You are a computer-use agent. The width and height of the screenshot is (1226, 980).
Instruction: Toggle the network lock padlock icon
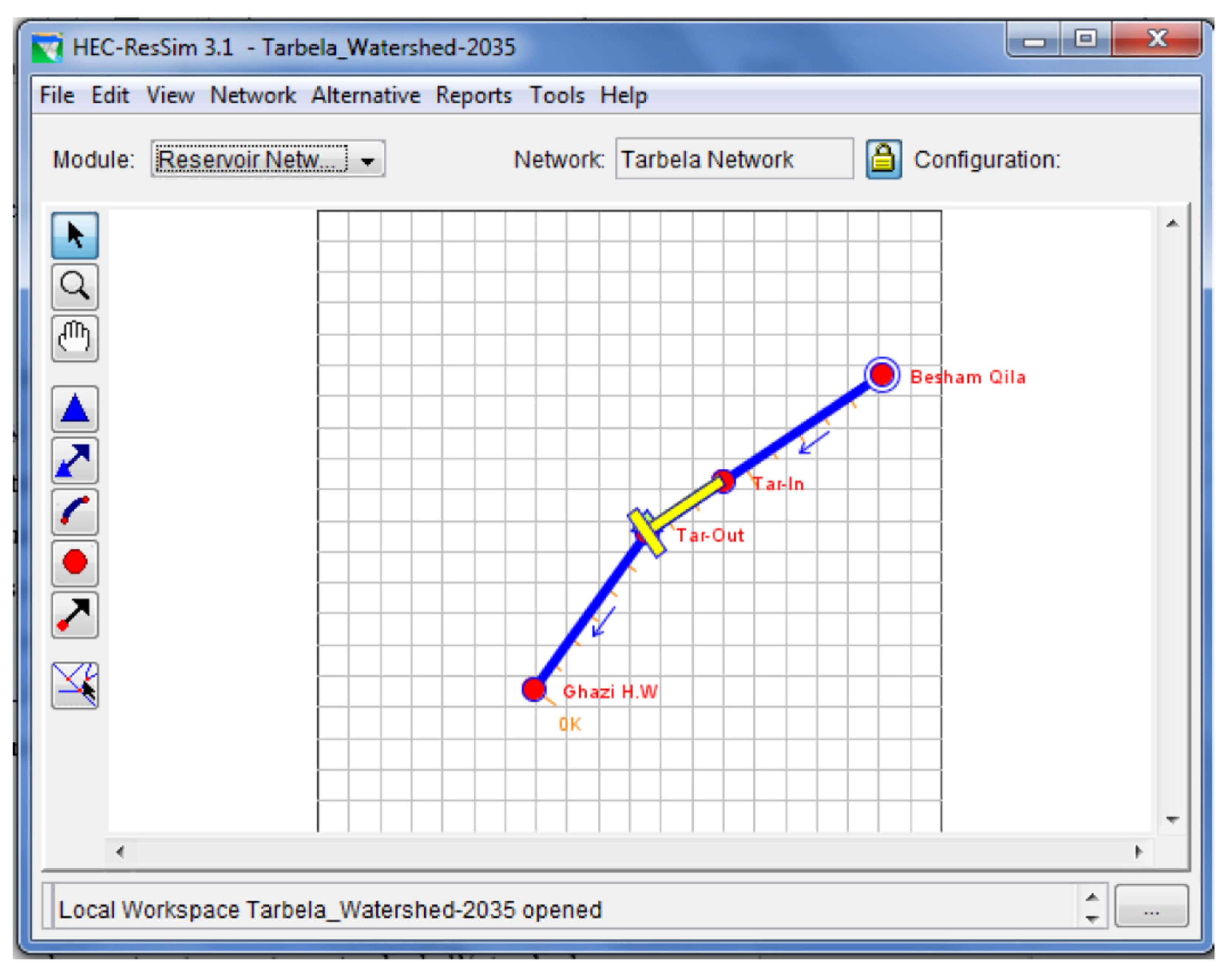tap(883, 159)
